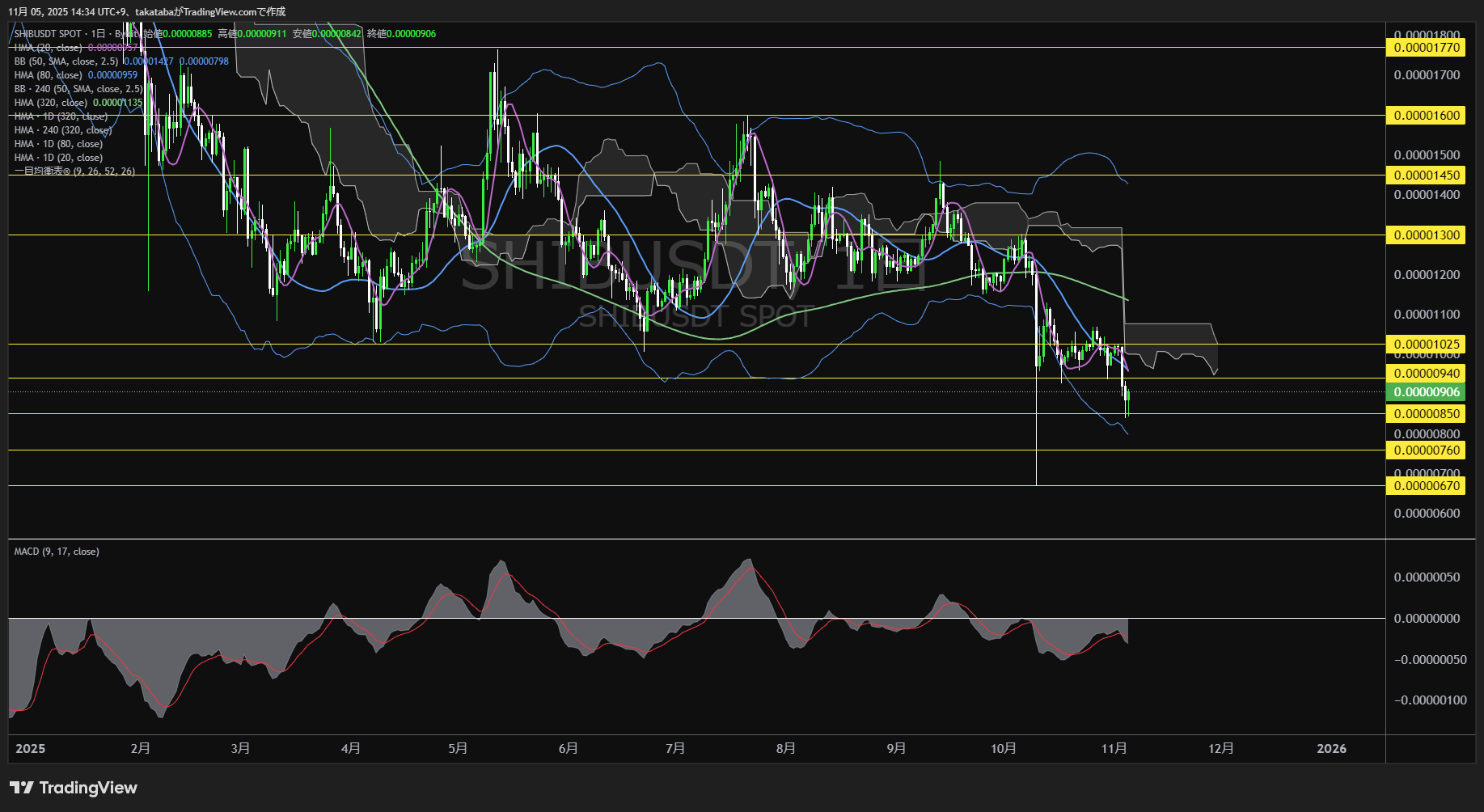Click the green 0.00000906 current price label
The height and width of the screenshot is (812, 1484).
coord(1427,392)
